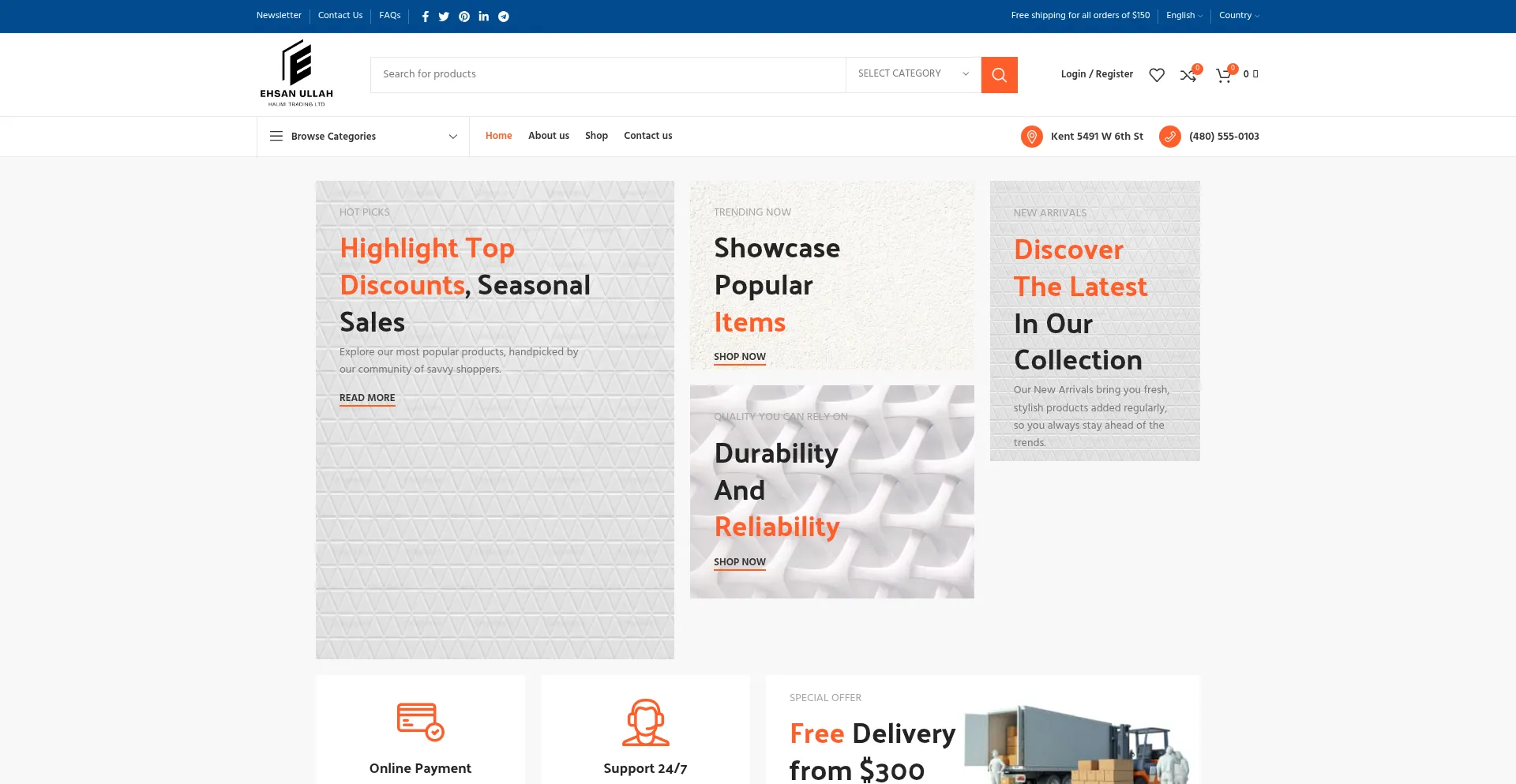Open the Twitter social icon
Viewport: 1516px width, 784px height.
point(444,17)
